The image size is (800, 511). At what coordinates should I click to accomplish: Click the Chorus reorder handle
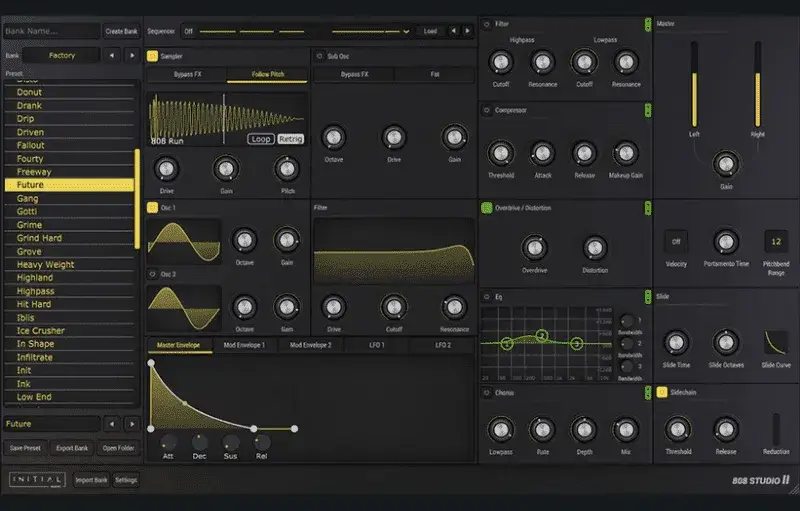pyautogui.click(x=648, y=393)
